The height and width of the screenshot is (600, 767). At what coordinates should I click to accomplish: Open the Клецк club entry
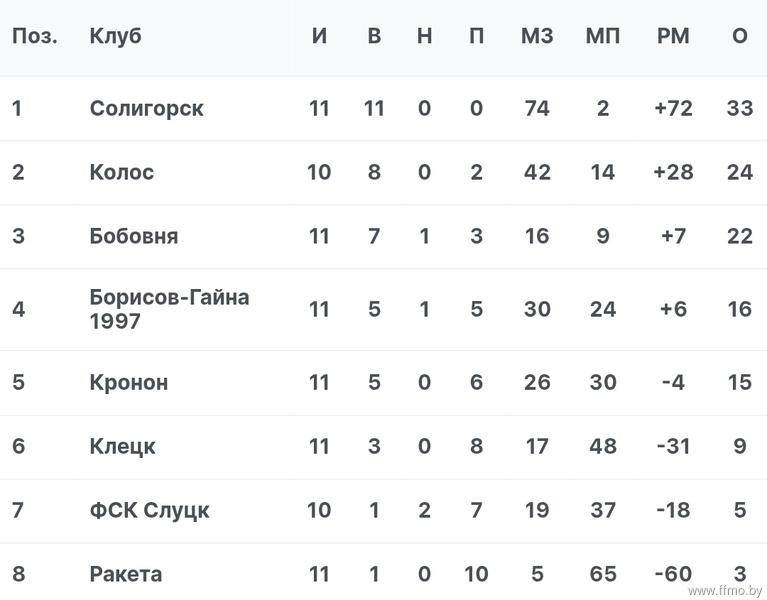click(x=122, y=446)
